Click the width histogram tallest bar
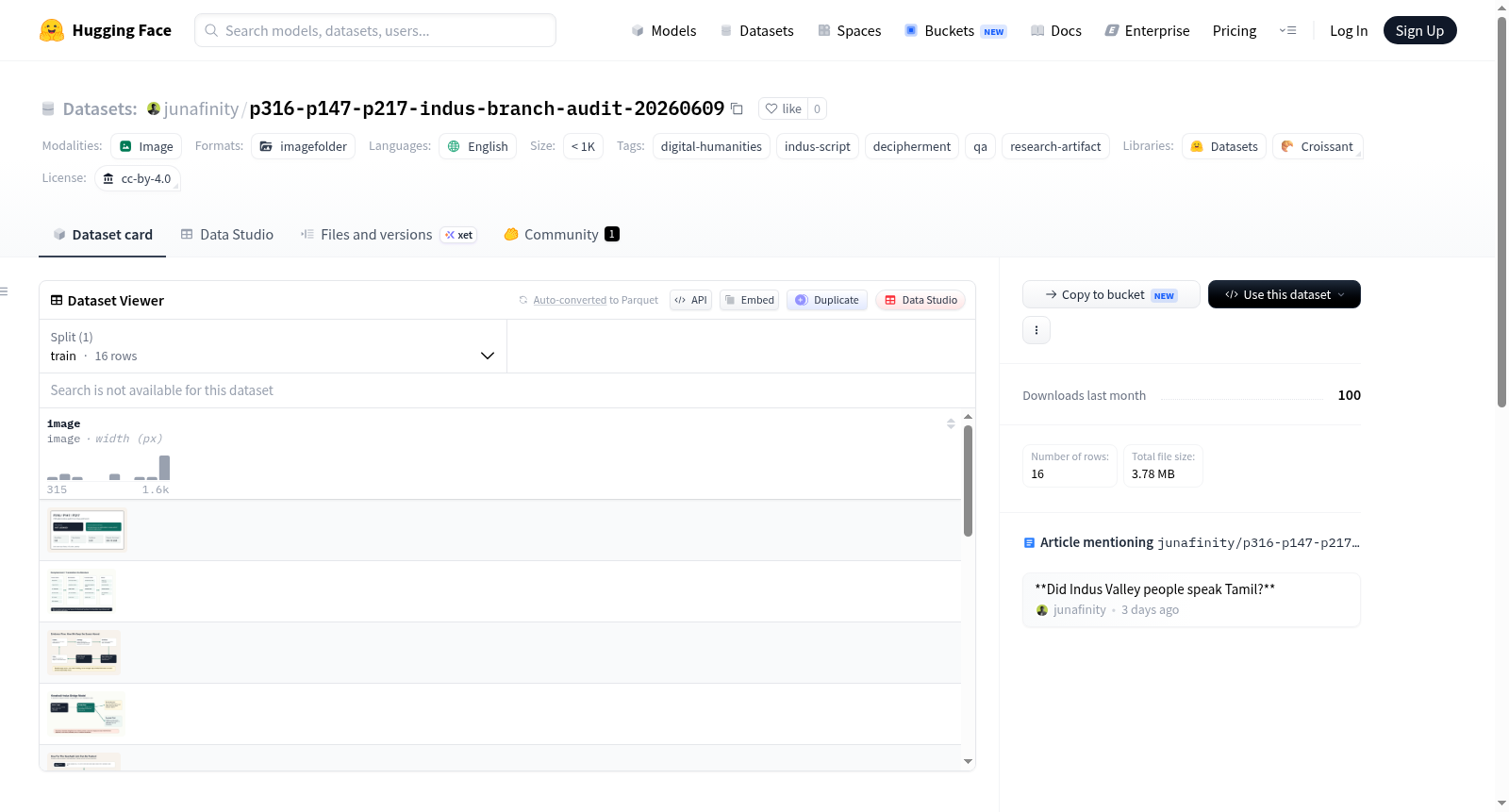This screenshot has height=812, width=1509. (x=165, y=468)
